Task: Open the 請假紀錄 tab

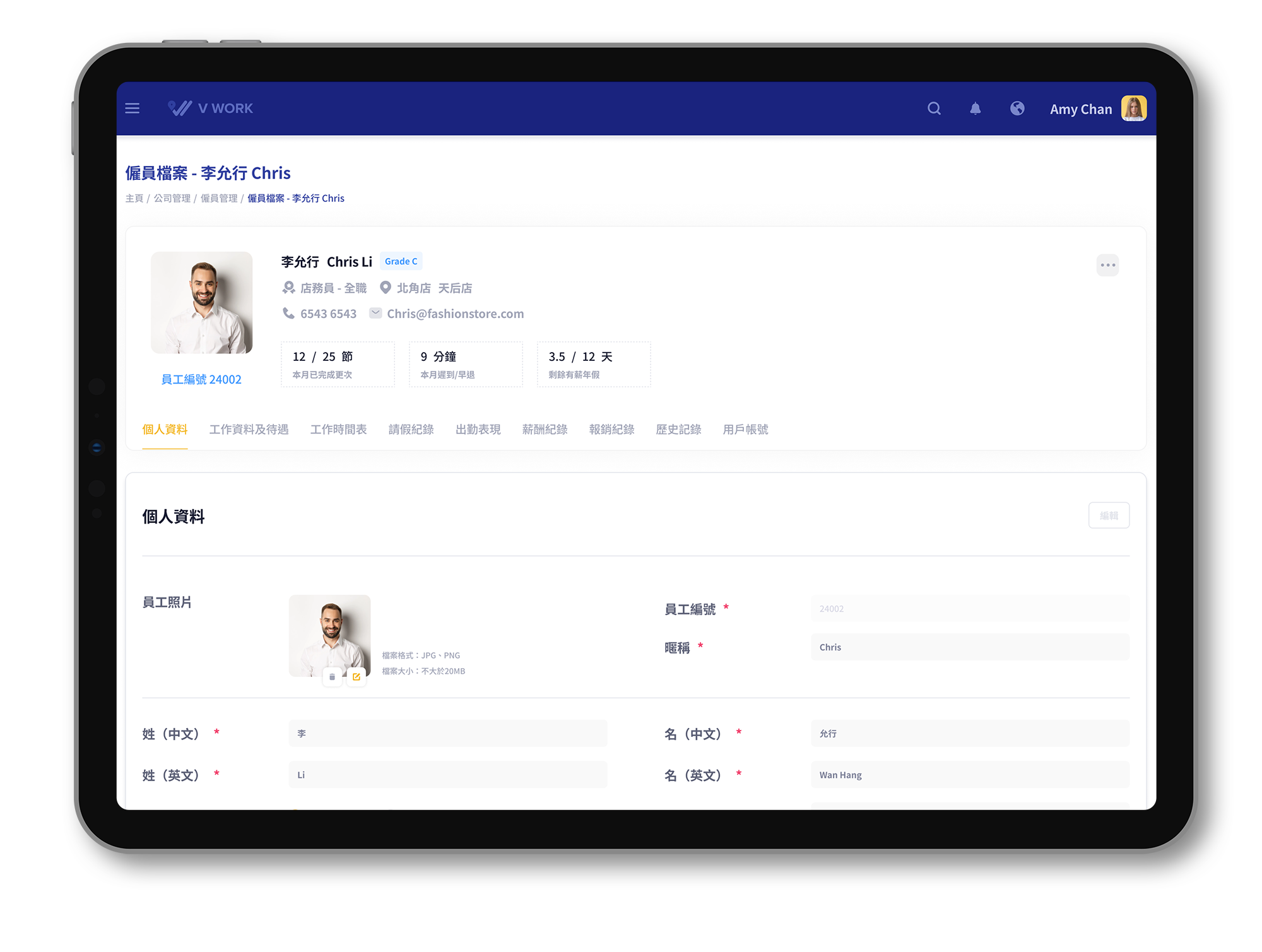Action: pos(411,430)
